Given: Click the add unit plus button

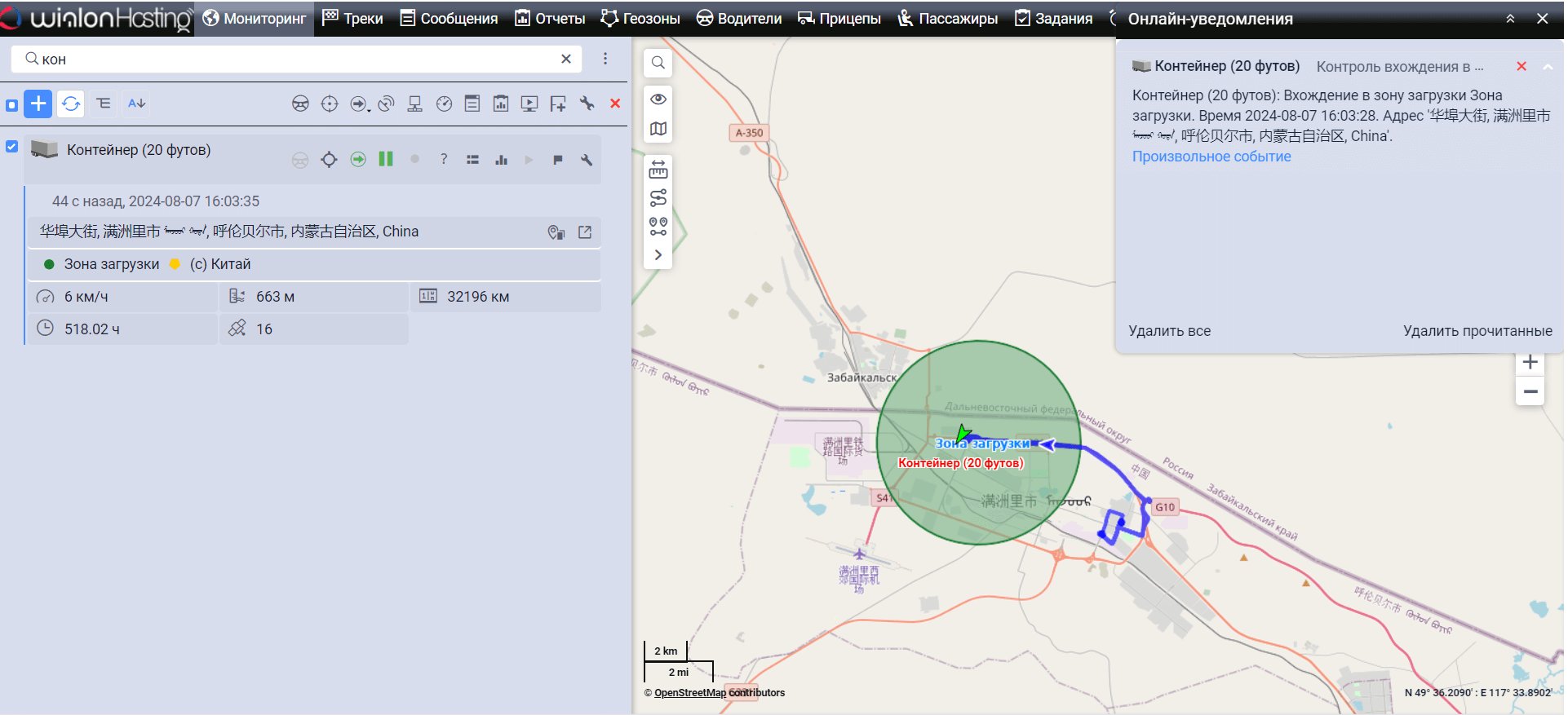Looking at the screenshot, I should point(38,104).
